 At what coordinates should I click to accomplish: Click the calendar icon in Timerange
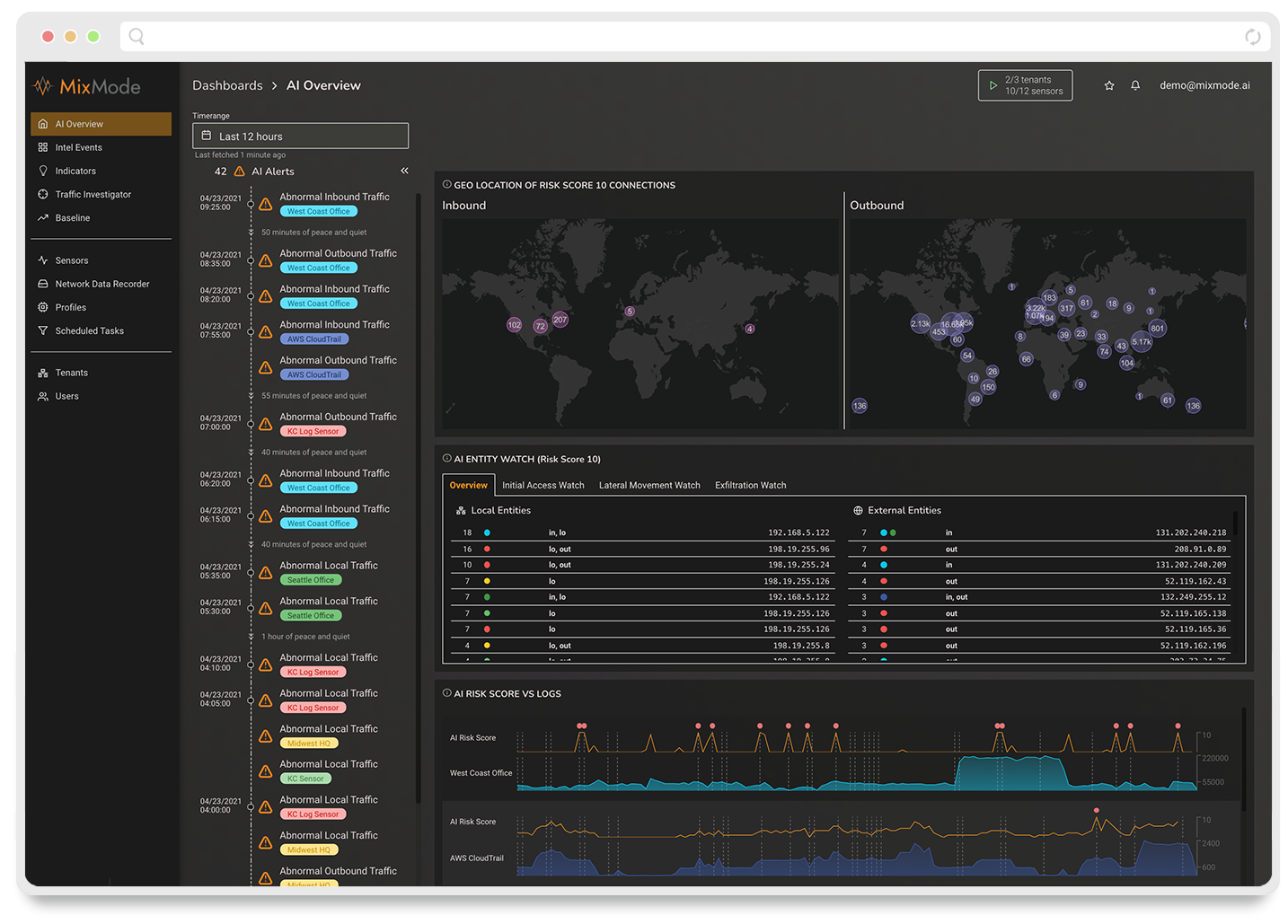click(x=207, y=136)
